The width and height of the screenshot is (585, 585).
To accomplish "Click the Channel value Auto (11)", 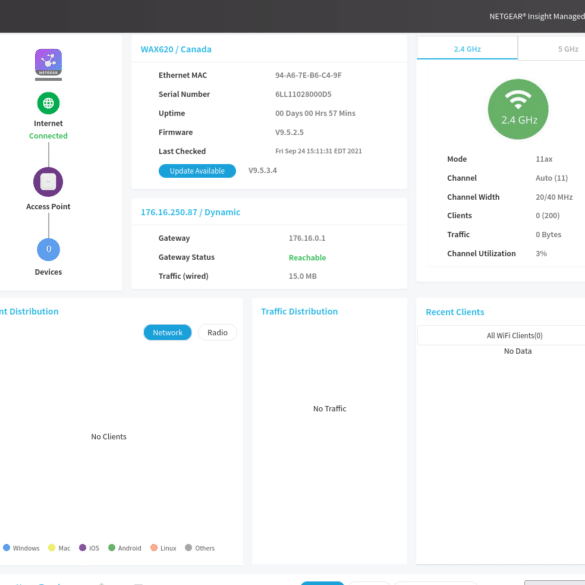I will click(552, 178).
